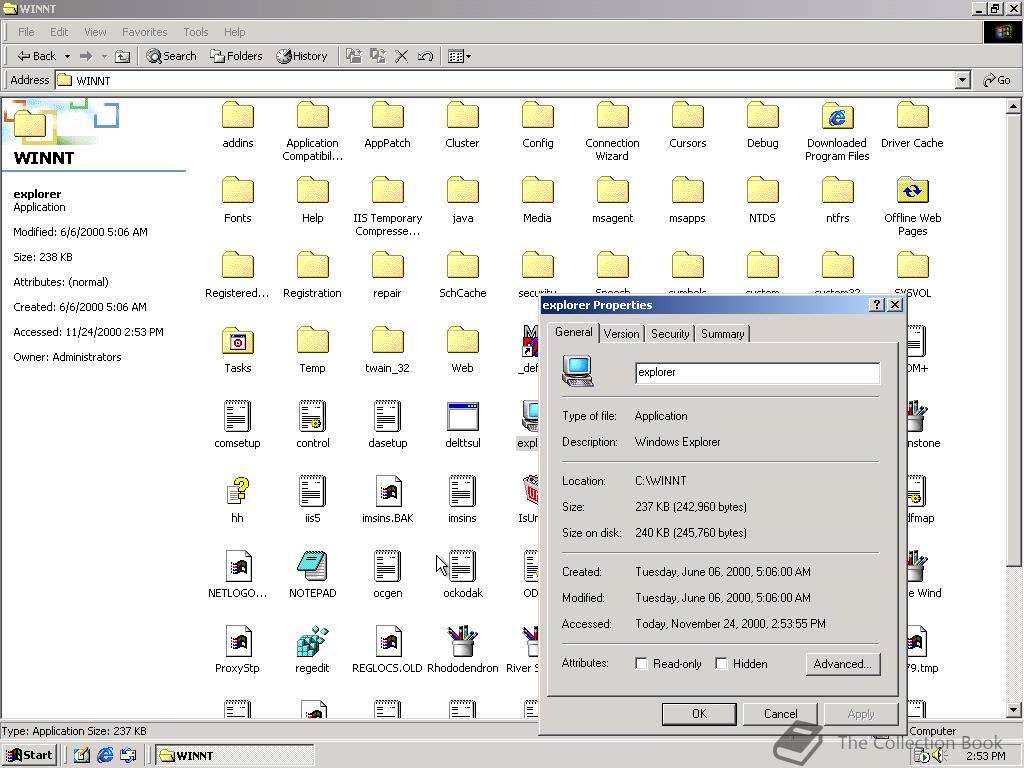This screenshot has height=768, width=1024.
Task: Open the View menu
Action: pyautogui.click(x=95, y=32)
